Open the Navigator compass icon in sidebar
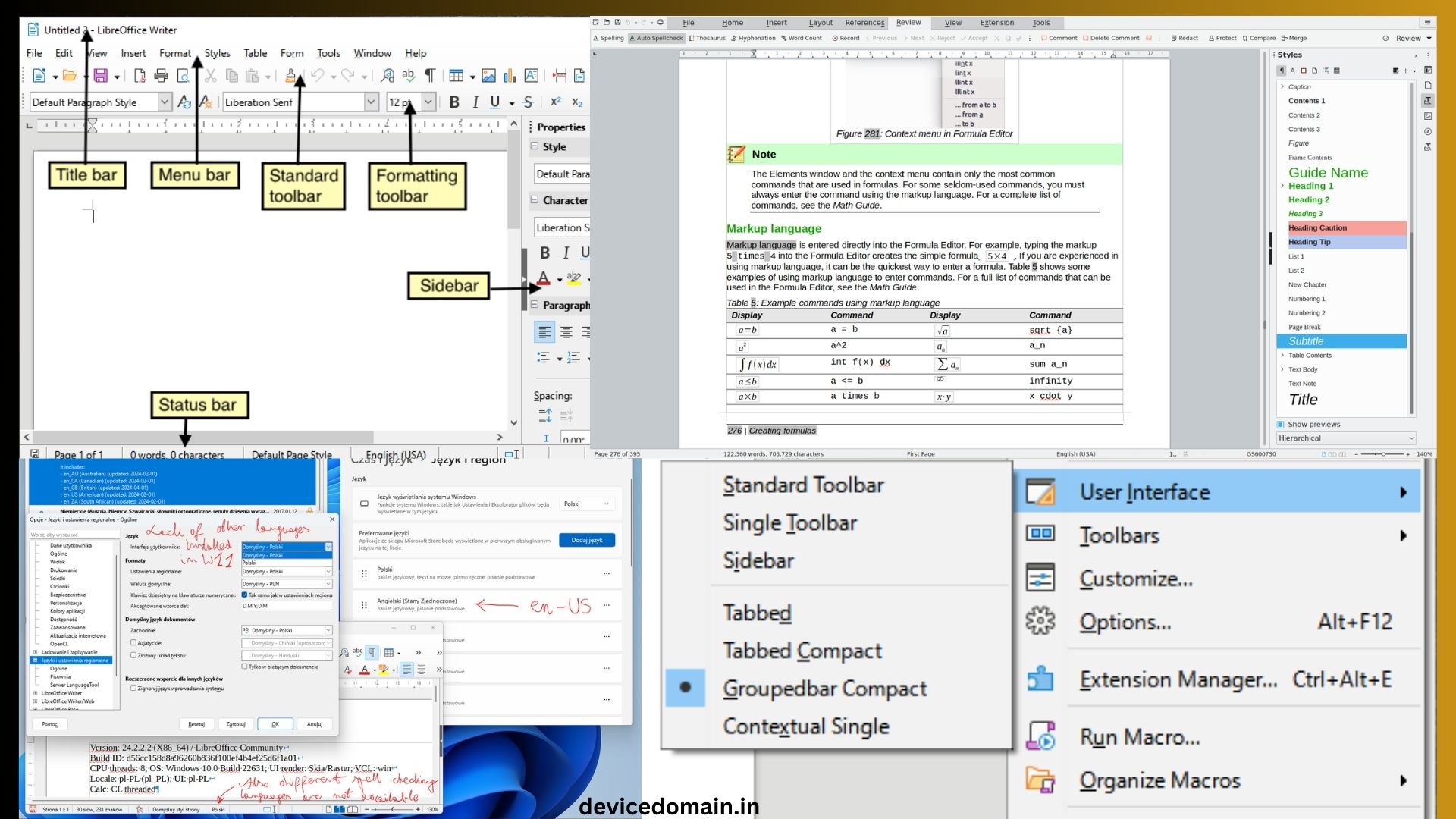The image size is (1456, 819). pyautogui.click(x=1428, y=131)
